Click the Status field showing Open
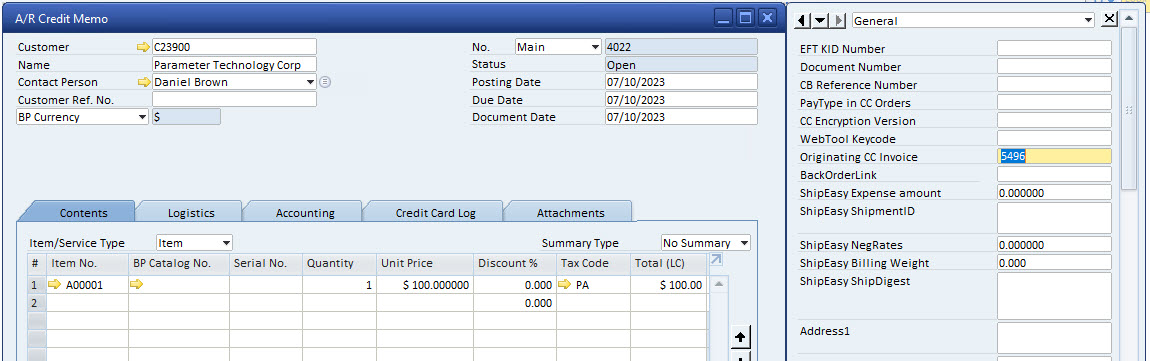1150x361 pixels. point(681,65)
